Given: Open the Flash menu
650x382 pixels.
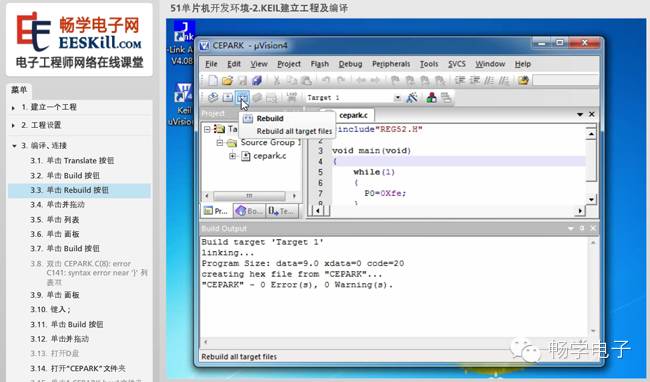Looking at the screenshot, I should tap(320, 64).
